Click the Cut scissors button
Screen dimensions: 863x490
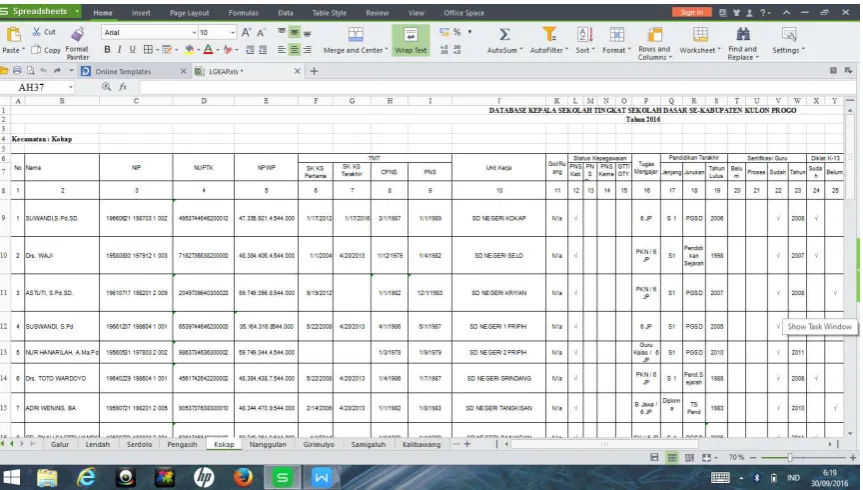click(43, 32)
